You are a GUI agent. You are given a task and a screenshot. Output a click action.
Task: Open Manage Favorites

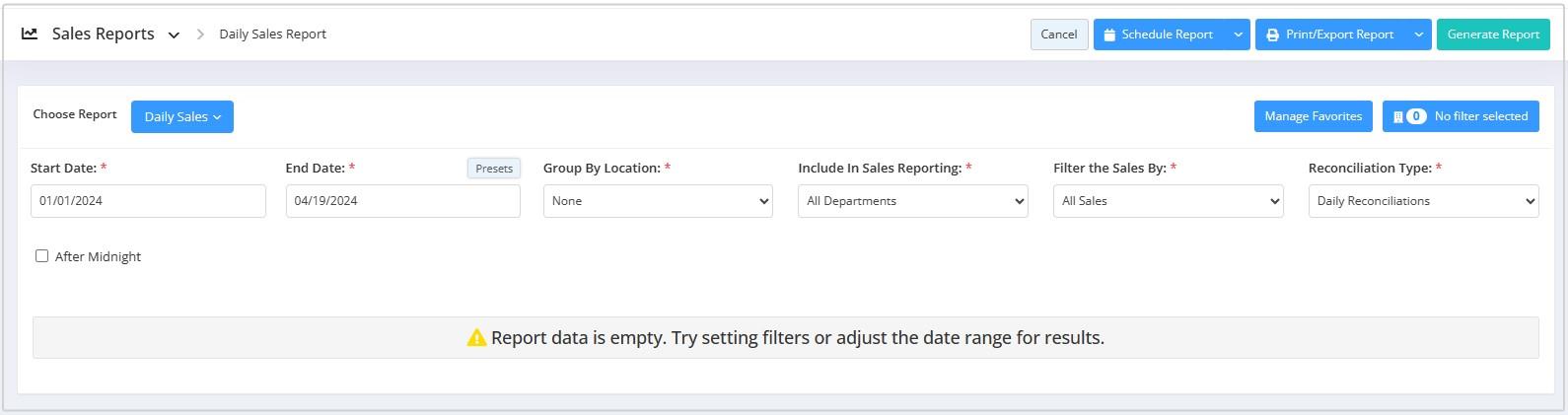tap(1313, 116)
